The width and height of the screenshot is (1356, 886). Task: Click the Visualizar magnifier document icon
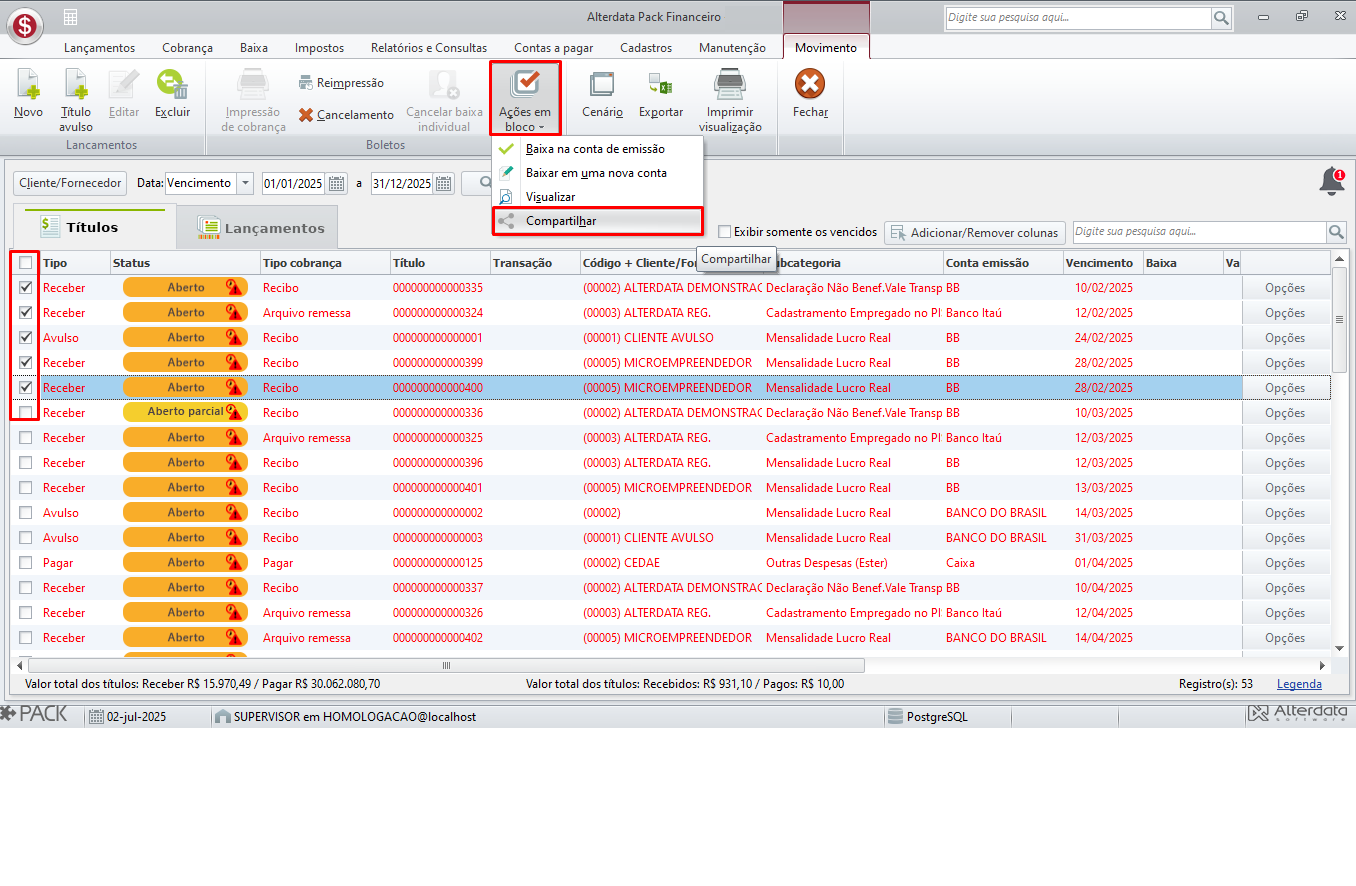[x=507, y=197]
